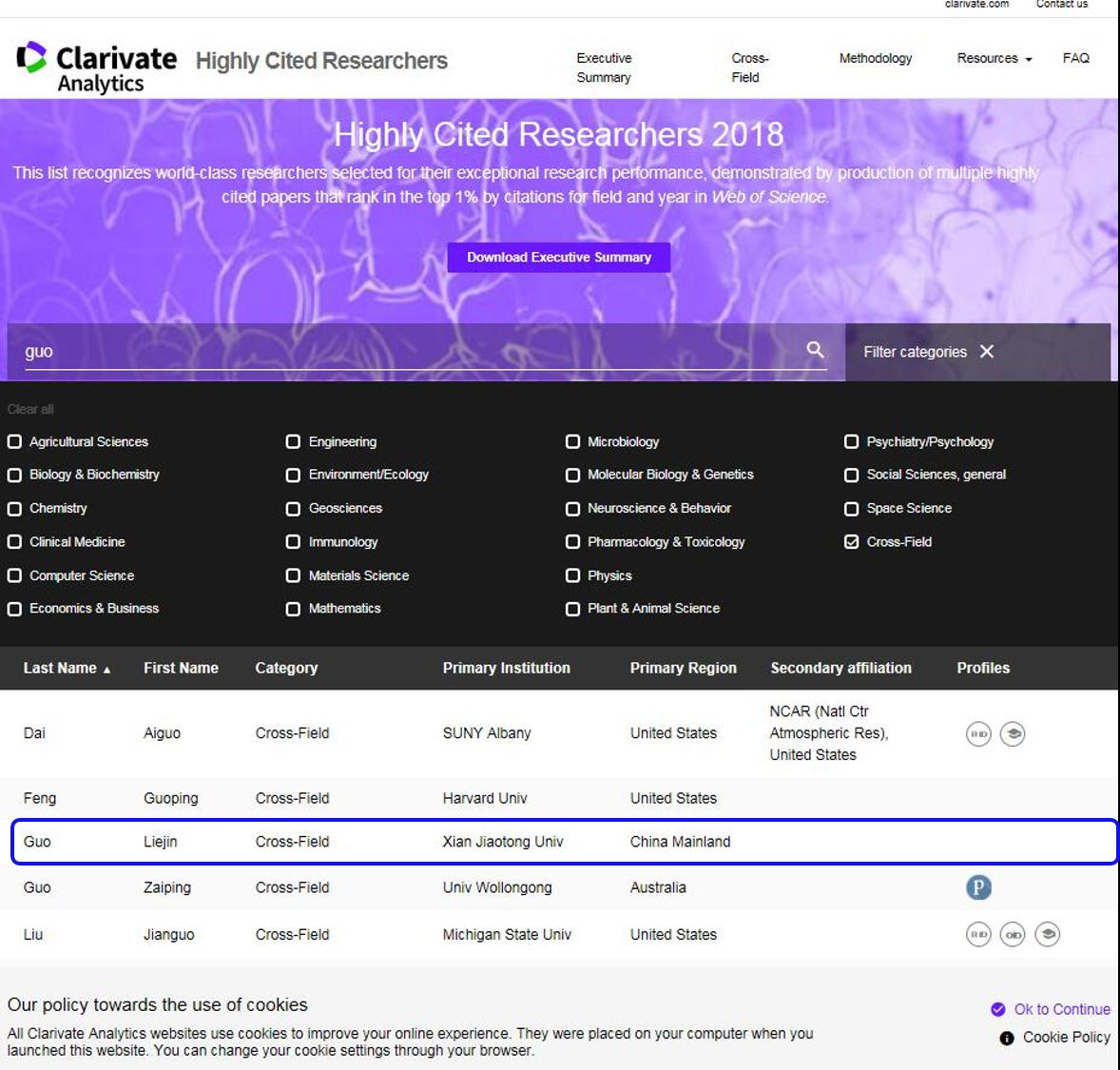Open ResearcherID profile icon for Dai Aiguo

[978, 734]
